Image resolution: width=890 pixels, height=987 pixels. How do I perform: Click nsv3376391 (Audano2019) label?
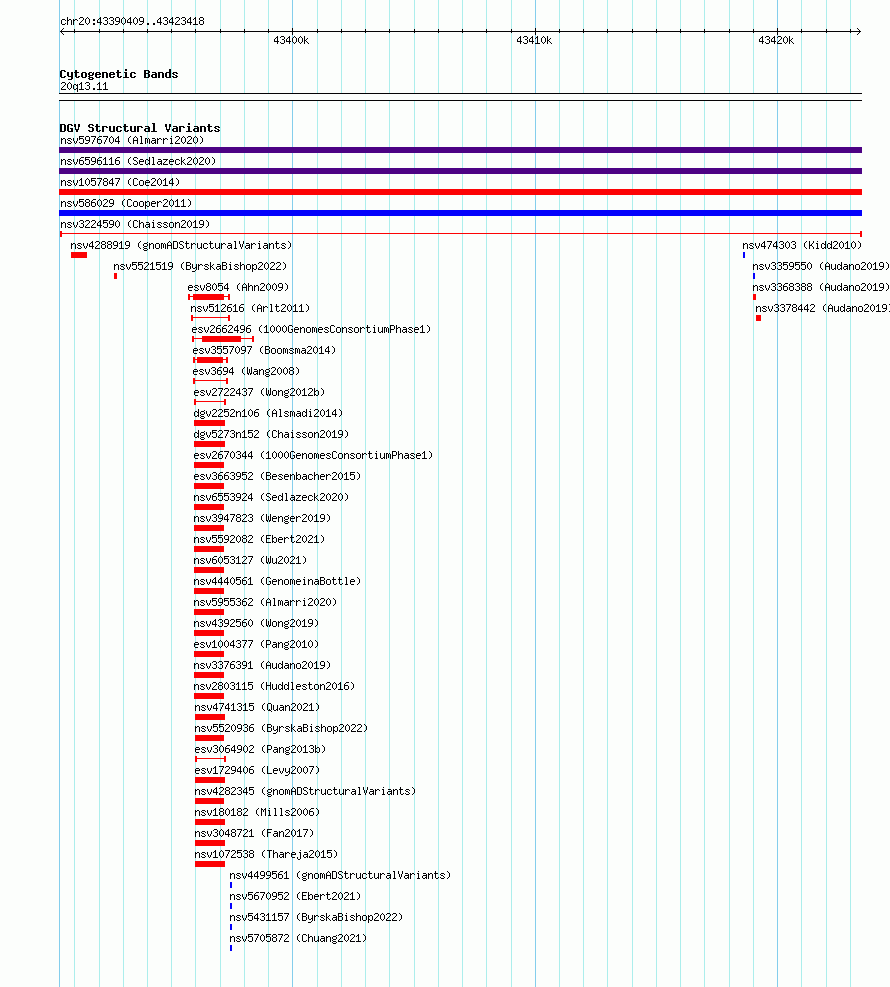point(262,665)
